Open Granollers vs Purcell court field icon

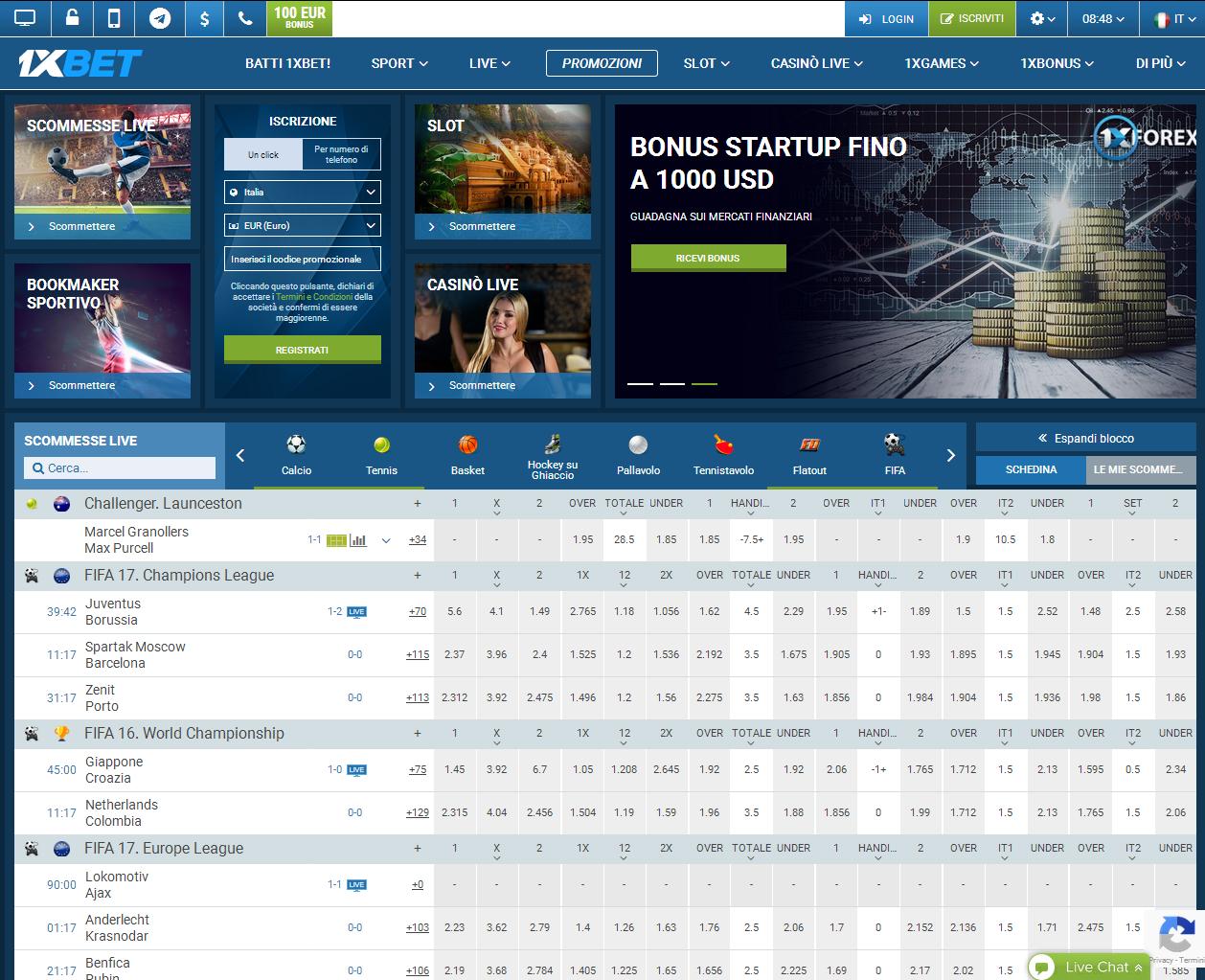pos(336,540)
